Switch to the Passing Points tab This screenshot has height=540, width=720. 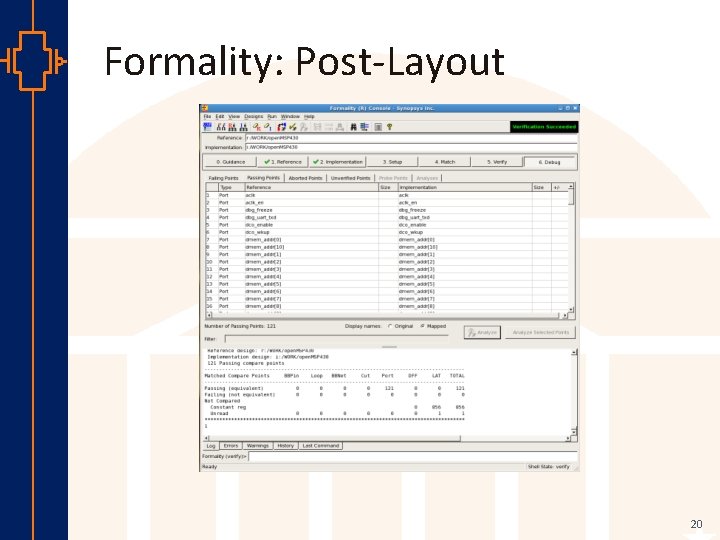click(x=263, y=178)
